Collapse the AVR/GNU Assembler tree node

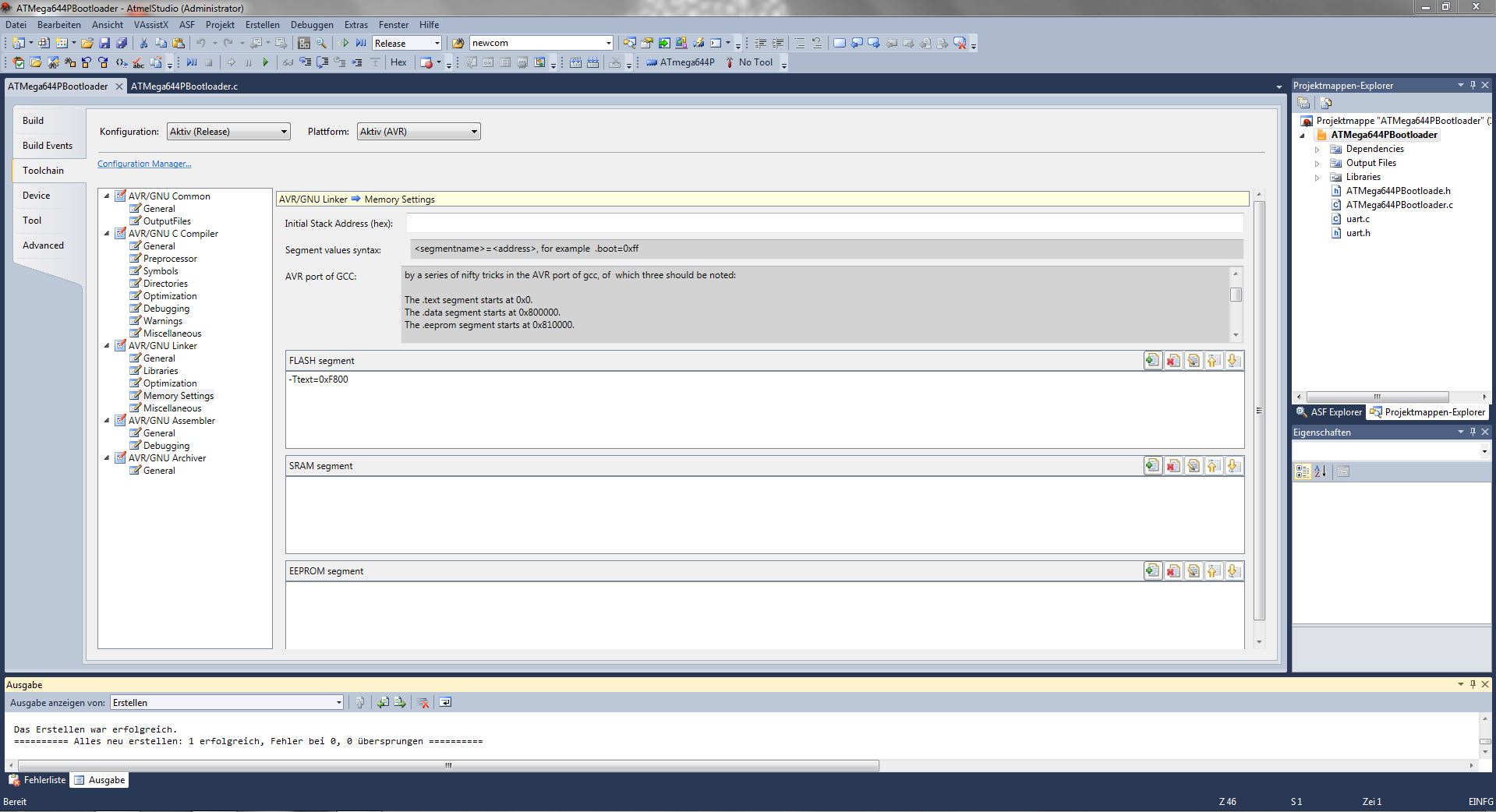(x=107, y=420)
